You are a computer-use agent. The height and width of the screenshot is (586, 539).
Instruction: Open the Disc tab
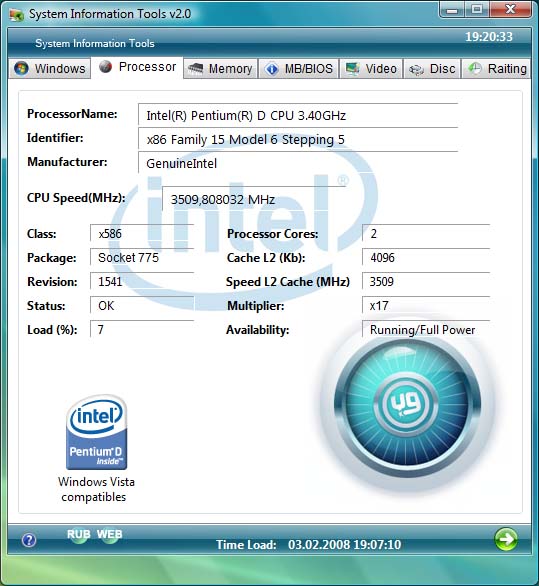pos(432,69)
